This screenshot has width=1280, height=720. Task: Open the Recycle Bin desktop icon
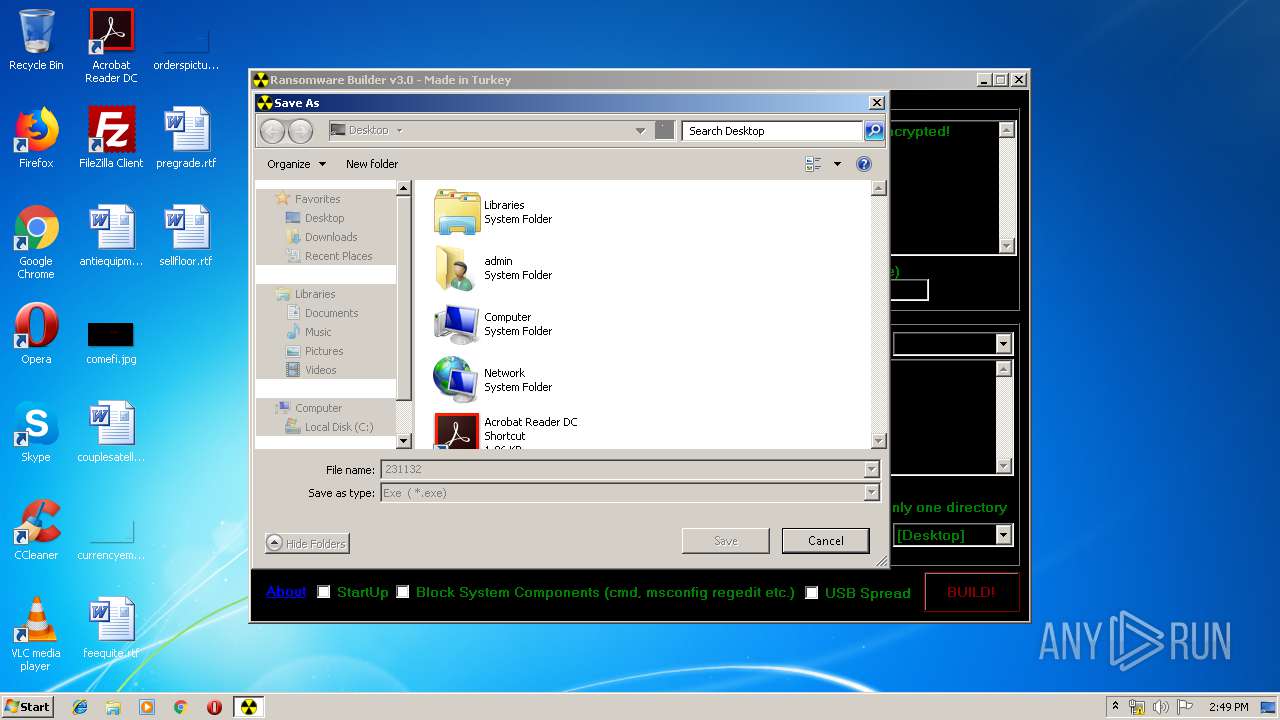pos(36,40)
